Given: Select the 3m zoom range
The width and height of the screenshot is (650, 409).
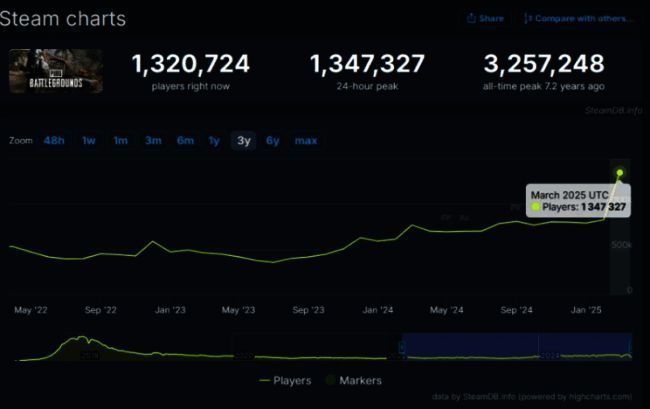Looking at the screenshot, I should (x=153, y=141).
